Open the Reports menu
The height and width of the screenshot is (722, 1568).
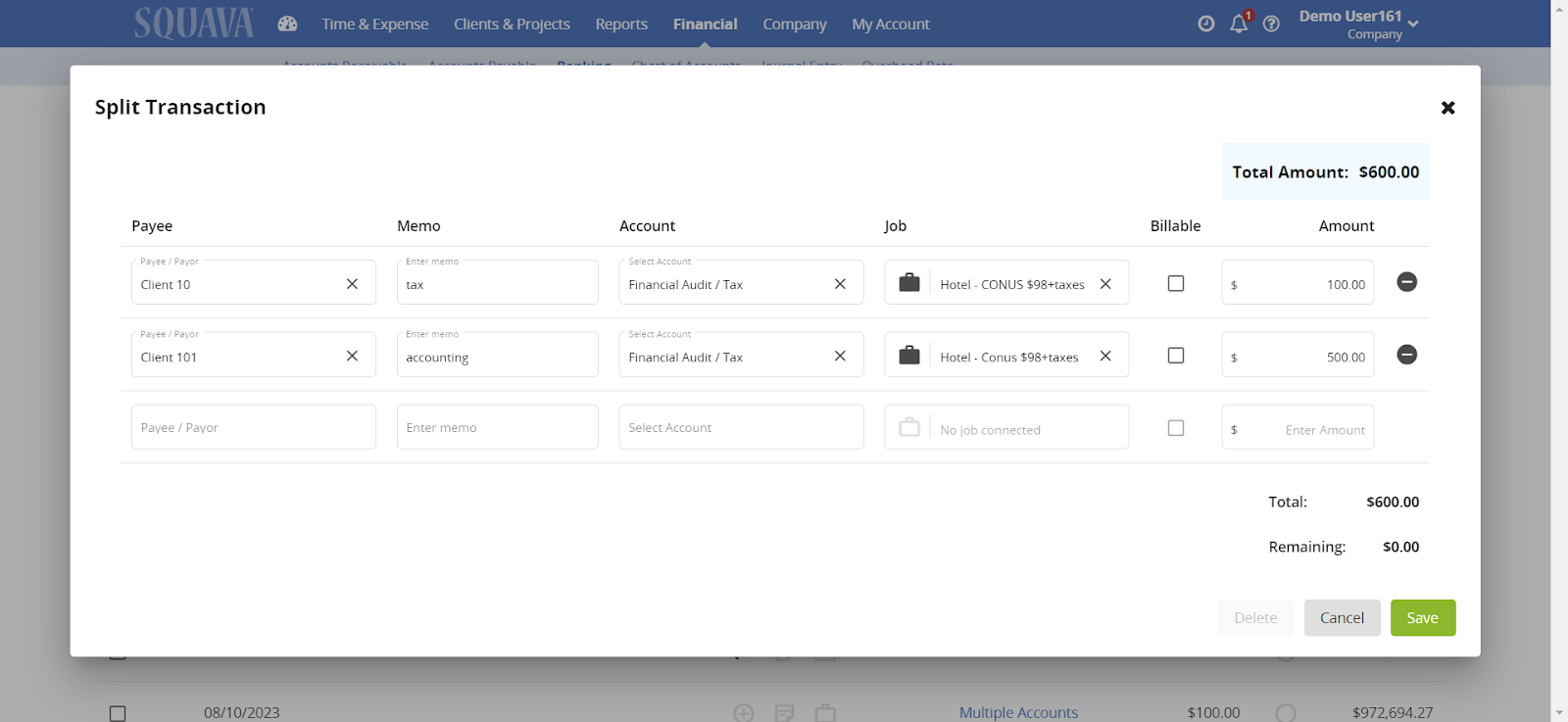621,24
